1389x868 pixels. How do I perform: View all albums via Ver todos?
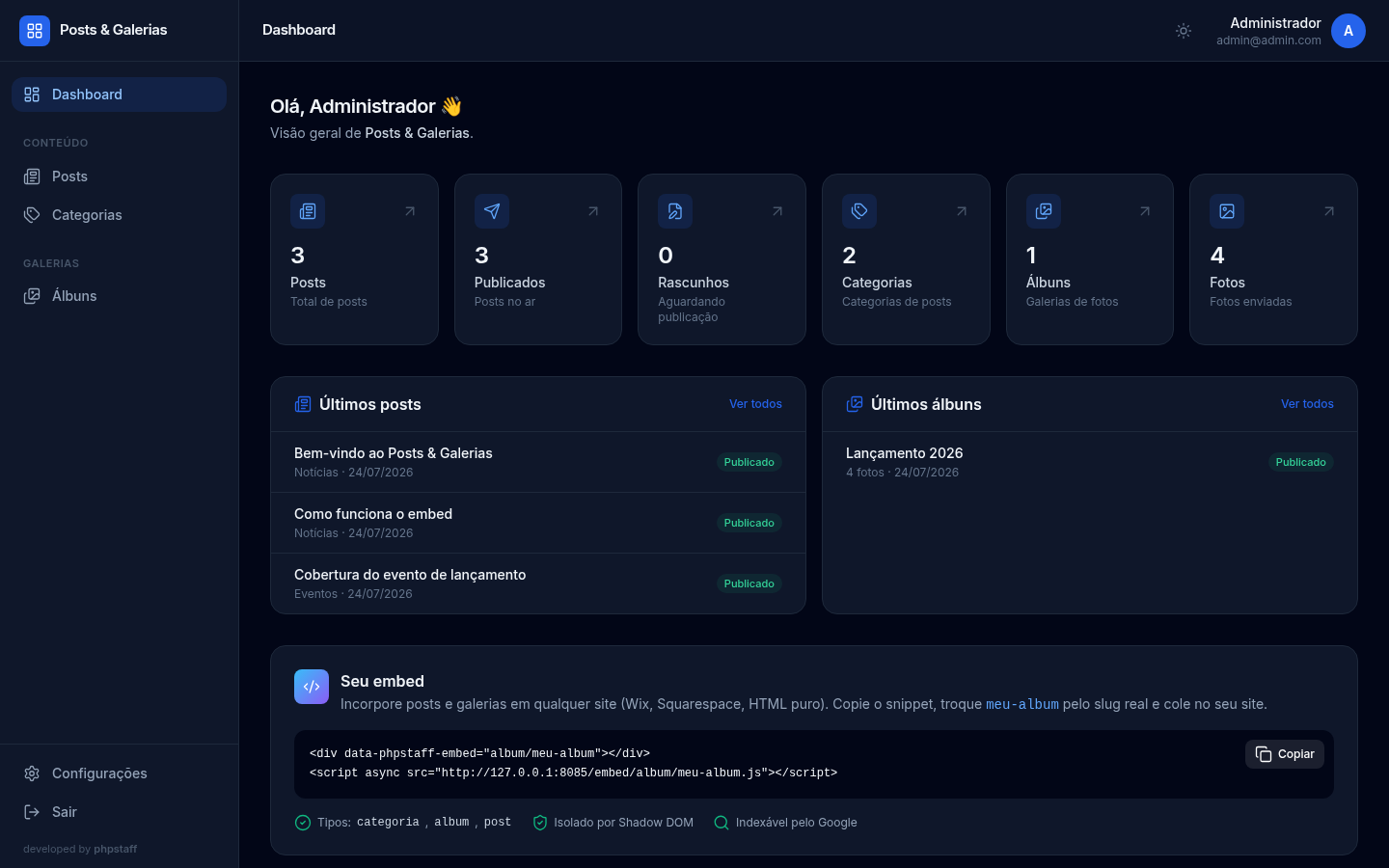1307,404
